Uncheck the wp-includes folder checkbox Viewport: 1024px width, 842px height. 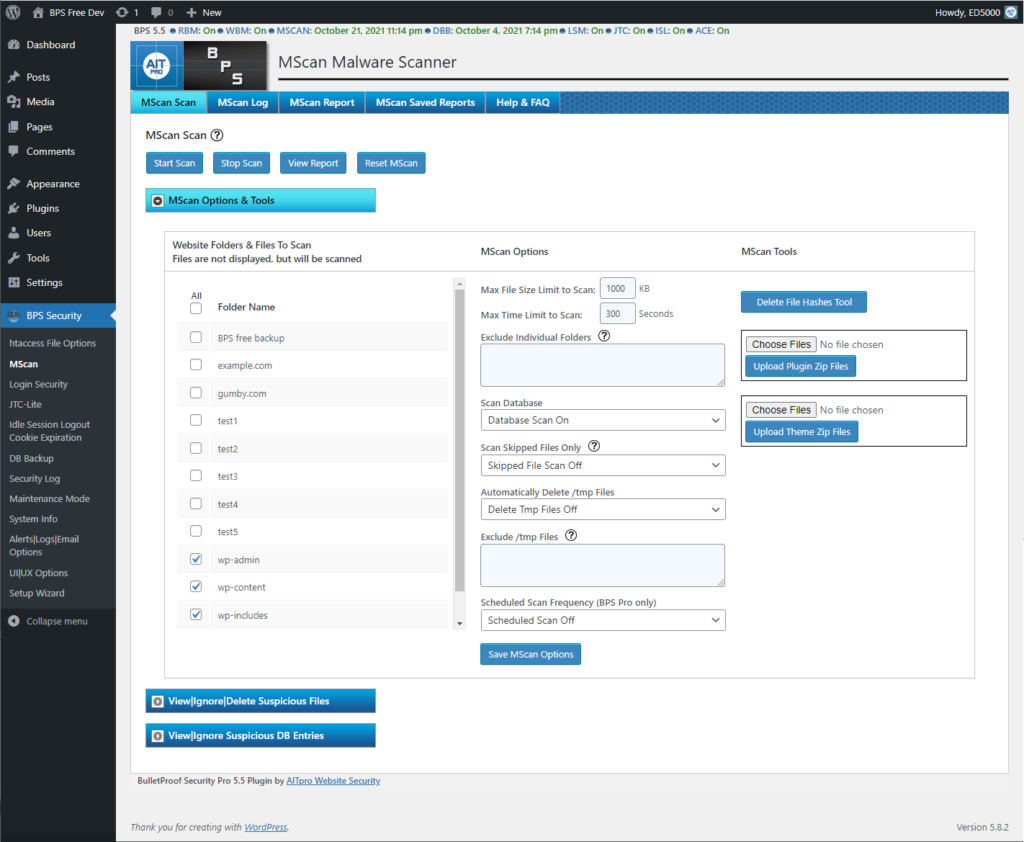(196, 615)
